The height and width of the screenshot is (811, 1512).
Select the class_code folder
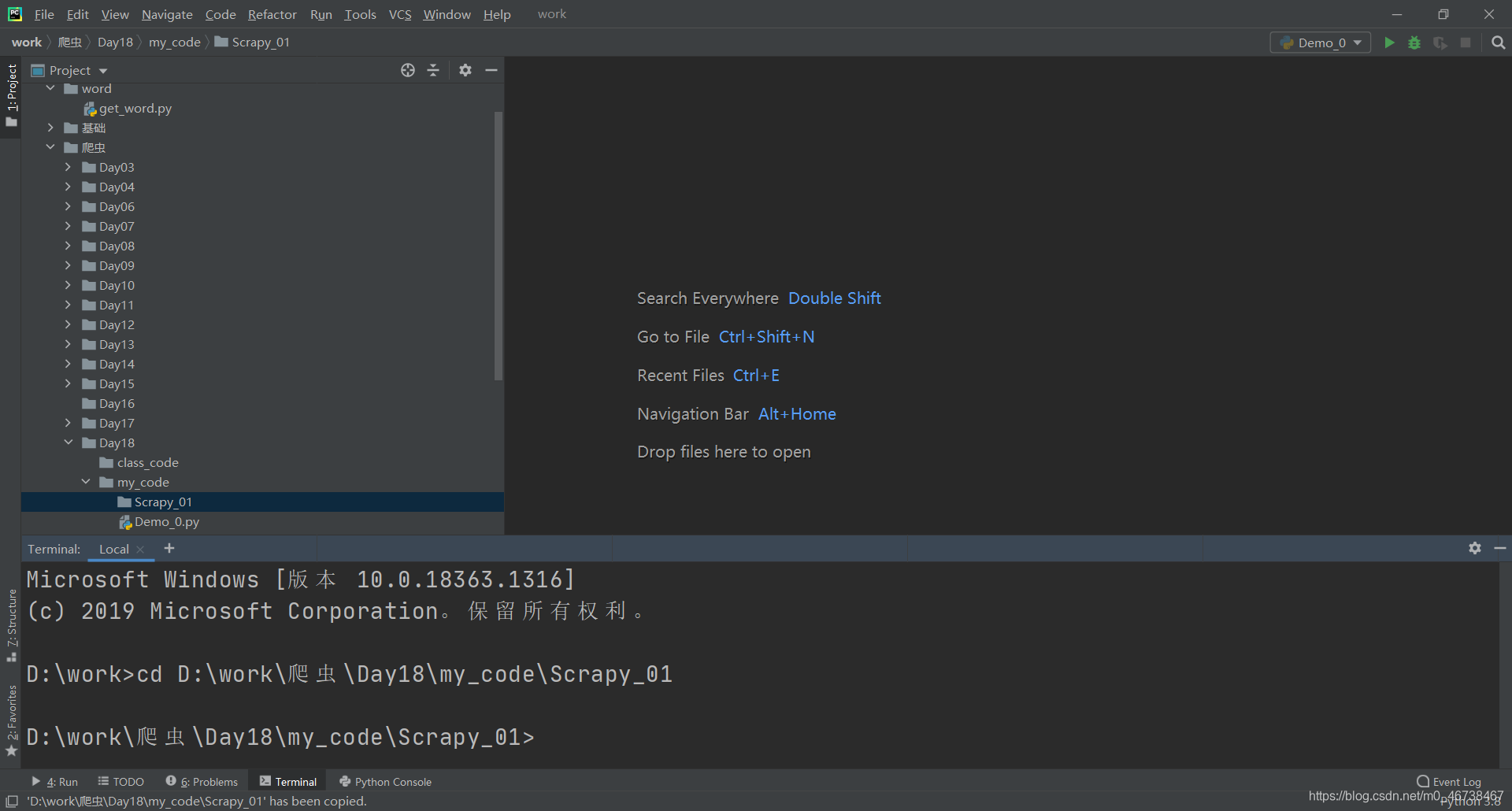pyautogui.click(x=139, y=462)
